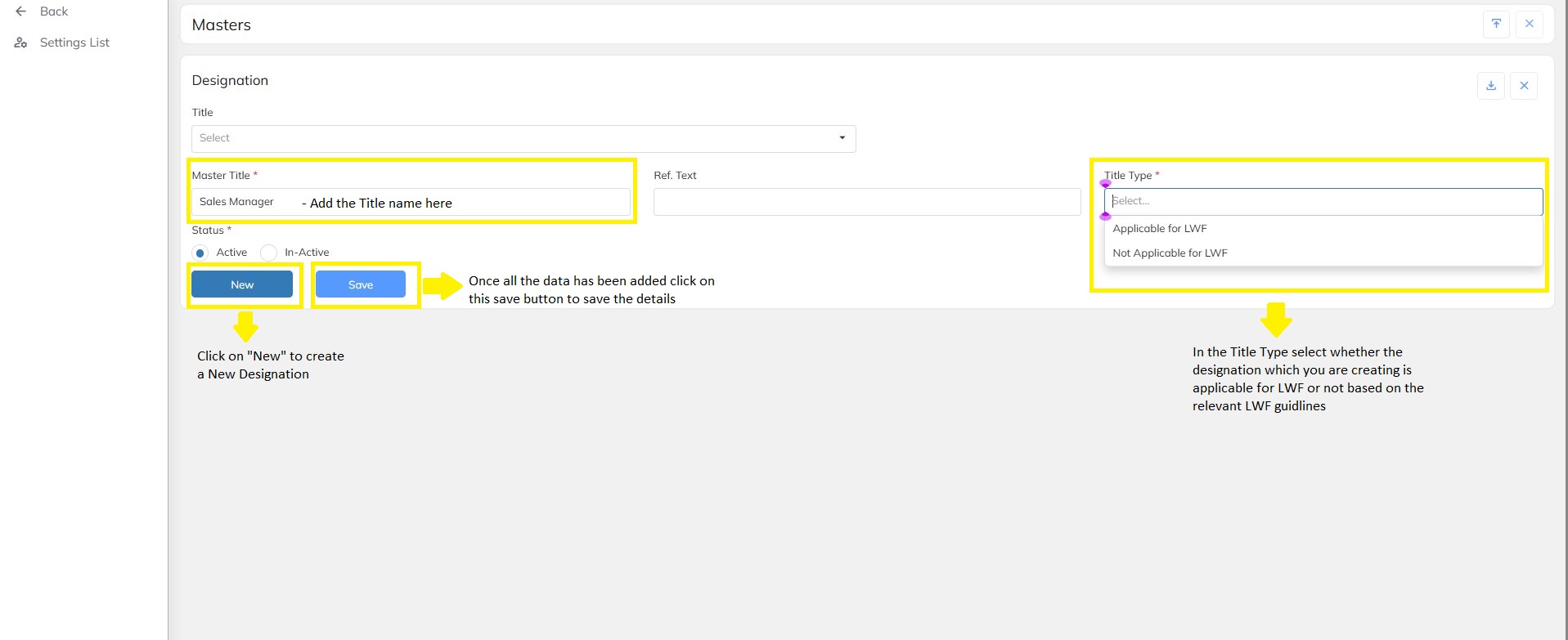1568x640 pixels.
Task: Choose 'Applicable for LWF' option
Action: pos(1323,229)
